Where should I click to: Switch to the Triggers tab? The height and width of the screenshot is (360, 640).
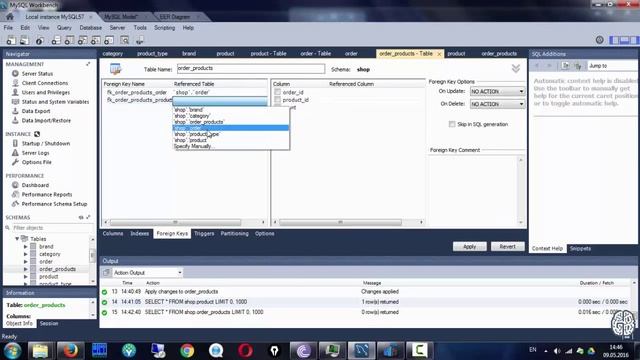point(204,233)
